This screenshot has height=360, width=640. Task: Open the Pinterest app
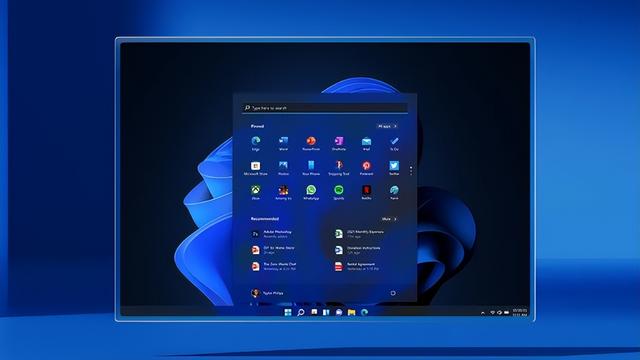[x=367, y=168]
